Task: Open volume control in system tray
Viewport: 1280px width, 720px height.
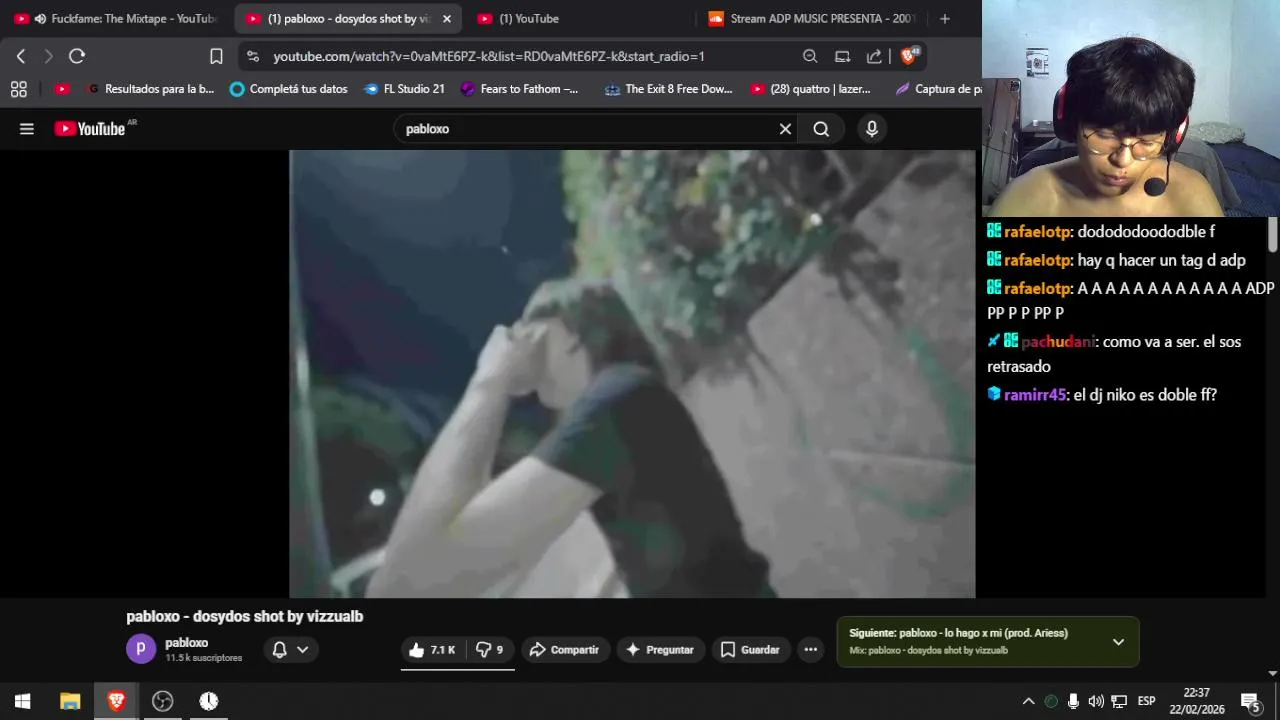Action: (x=1096, y=701)
